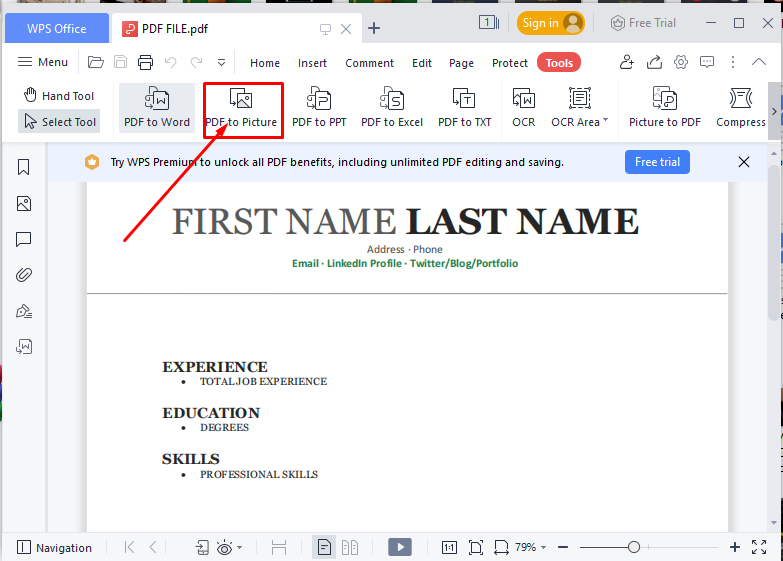Fit page to window
This screenshot has width=783, height=561.
[x=475, y=548]
